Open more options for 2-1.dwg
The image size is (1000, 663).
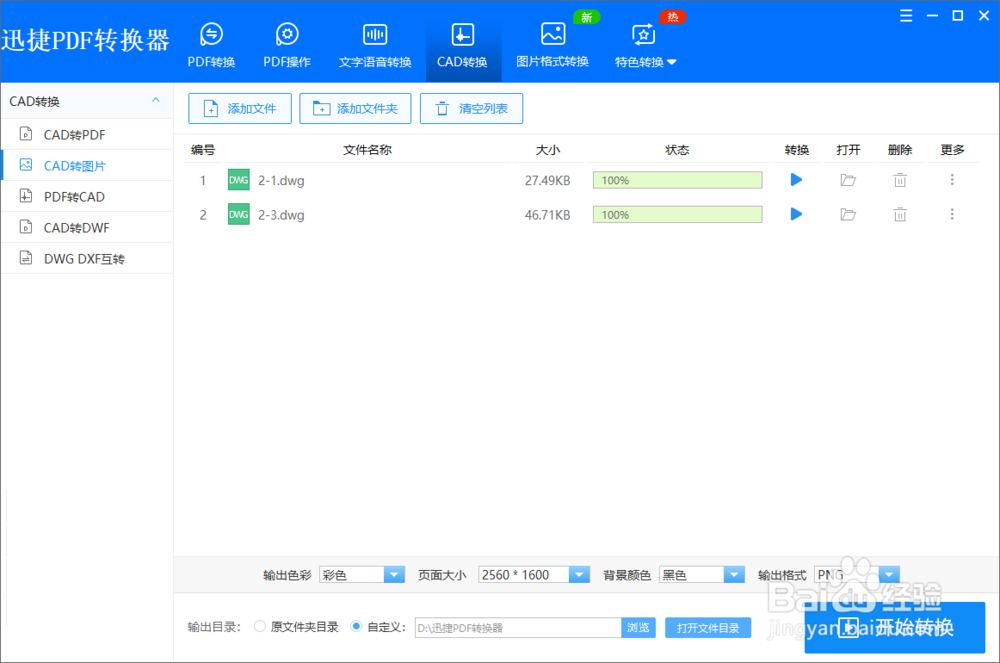(952, 180)
